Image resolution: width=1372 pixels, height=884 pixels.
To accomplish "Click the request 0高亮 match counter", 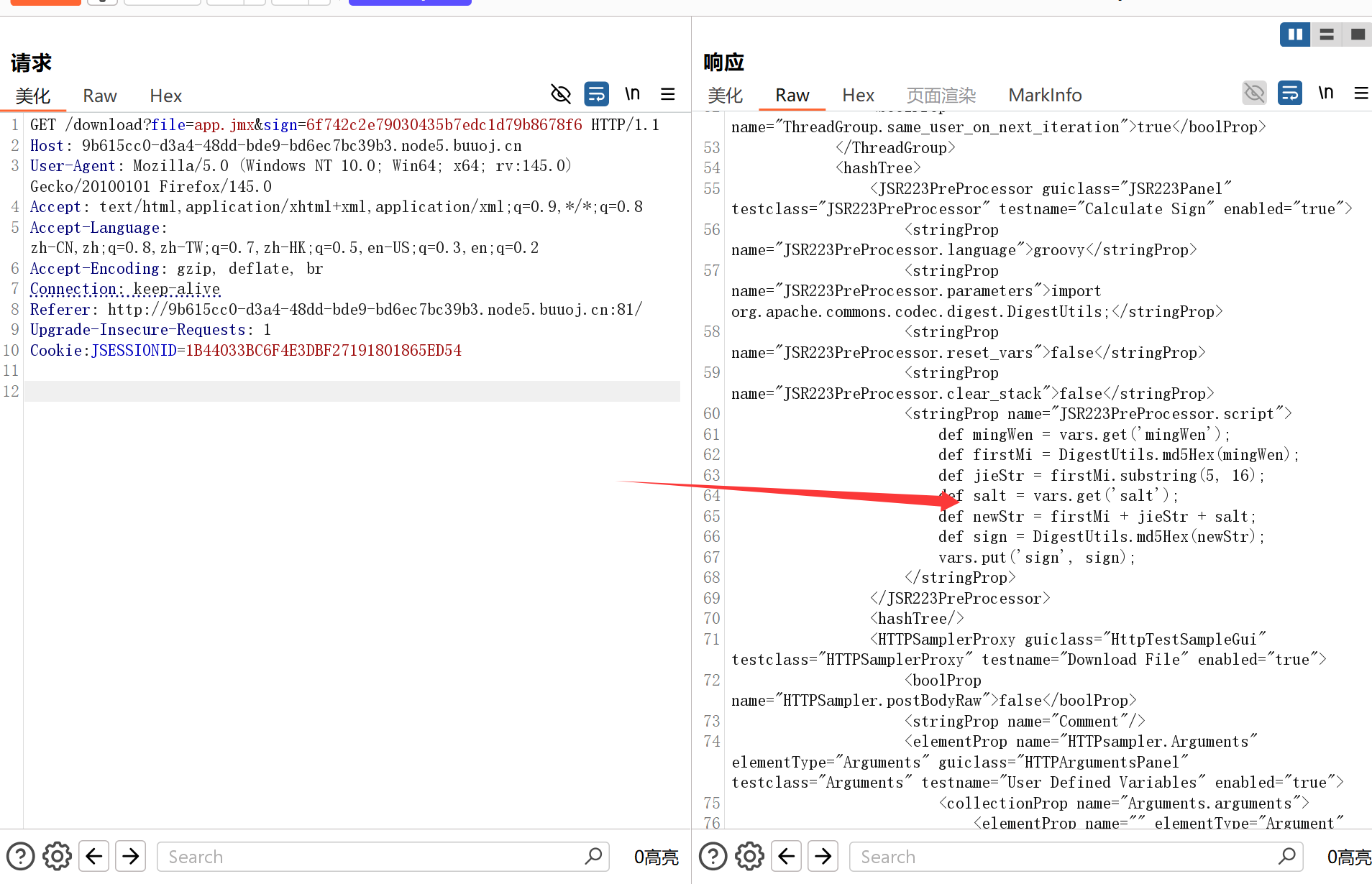I will tap(656, 857).
